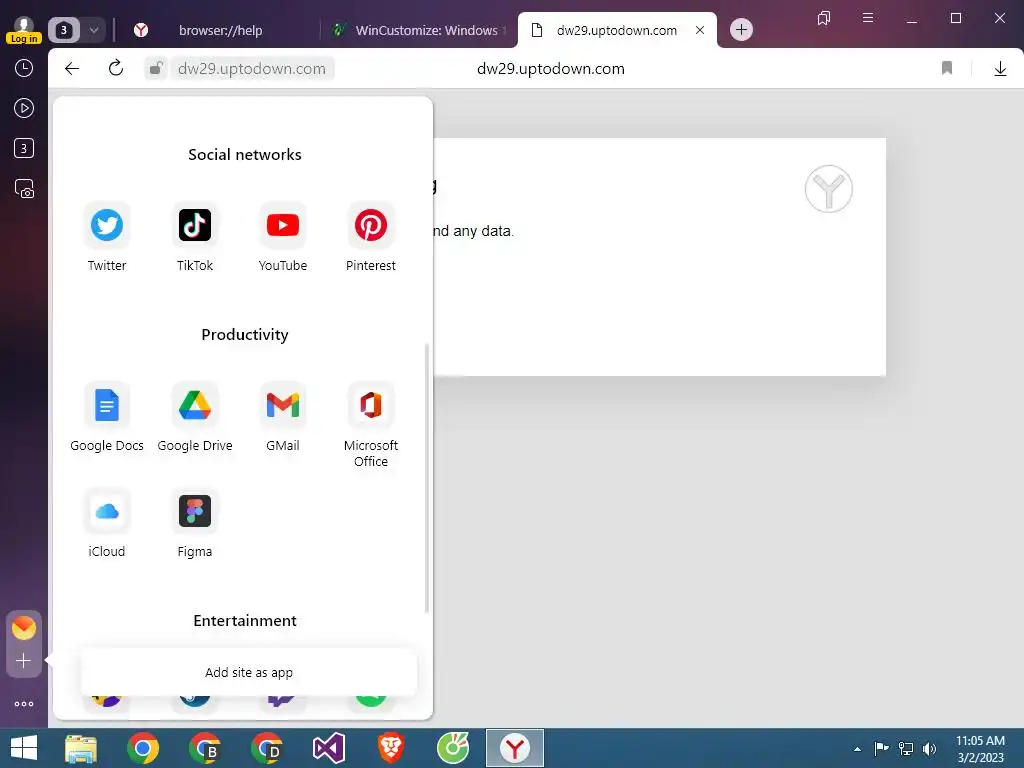The height and width of the screenshot is (768, 1024).
Task: Open the tab group counter showing 3
Action: pyautogui.click(x=63, y=30)
